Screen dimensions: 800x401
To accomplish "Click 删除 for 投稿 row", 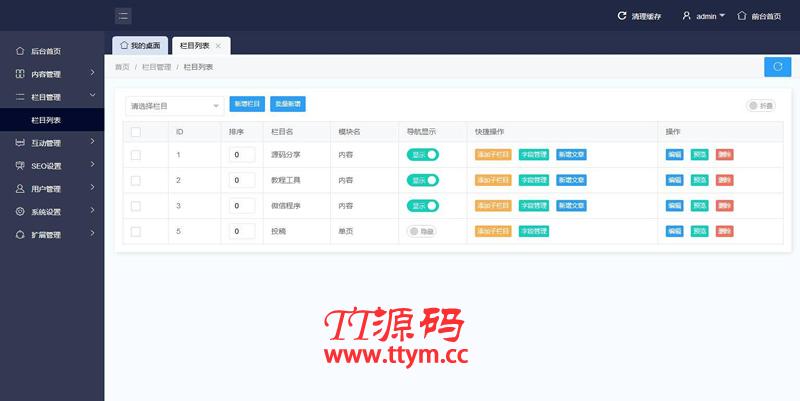I will pos(724,231).
